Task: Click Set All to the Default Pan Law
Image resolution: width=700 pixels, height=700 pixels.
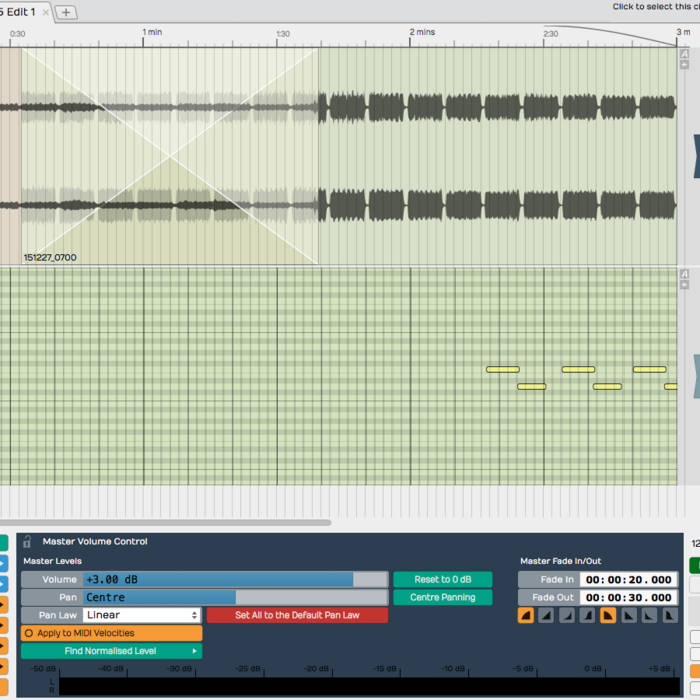Action: click(297, 615)
